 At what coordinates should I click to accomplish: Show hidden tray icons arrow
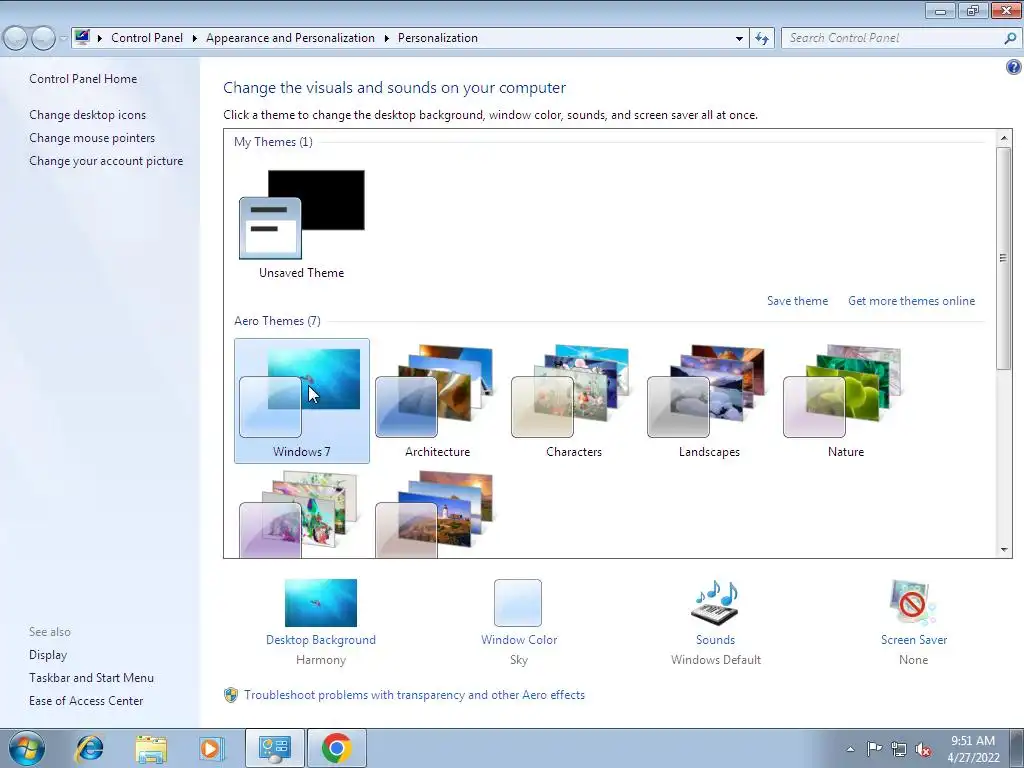tap(850, 749)
